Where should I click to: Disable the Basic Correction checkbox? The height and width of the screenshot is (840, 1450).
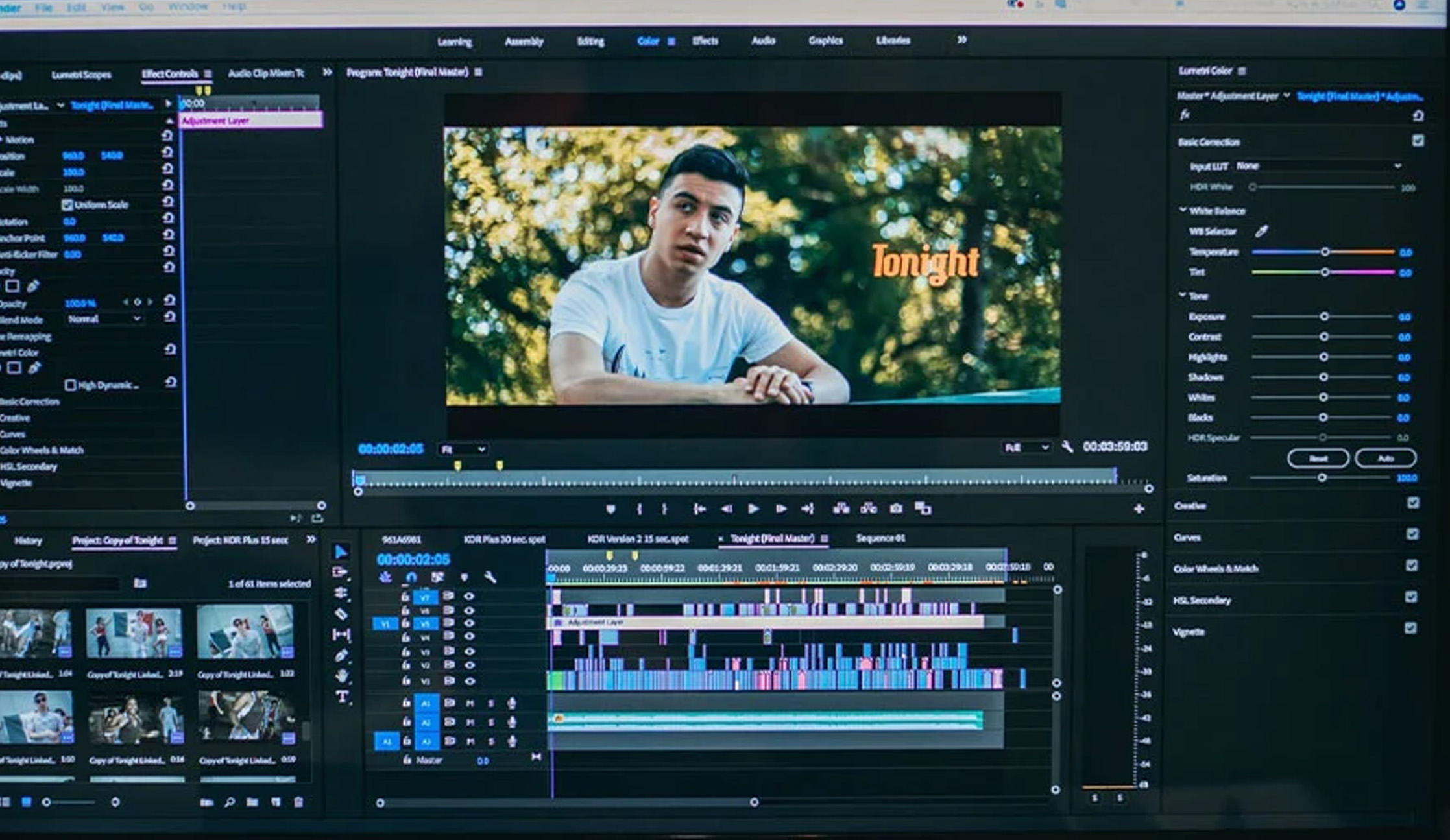(1418, 141)
